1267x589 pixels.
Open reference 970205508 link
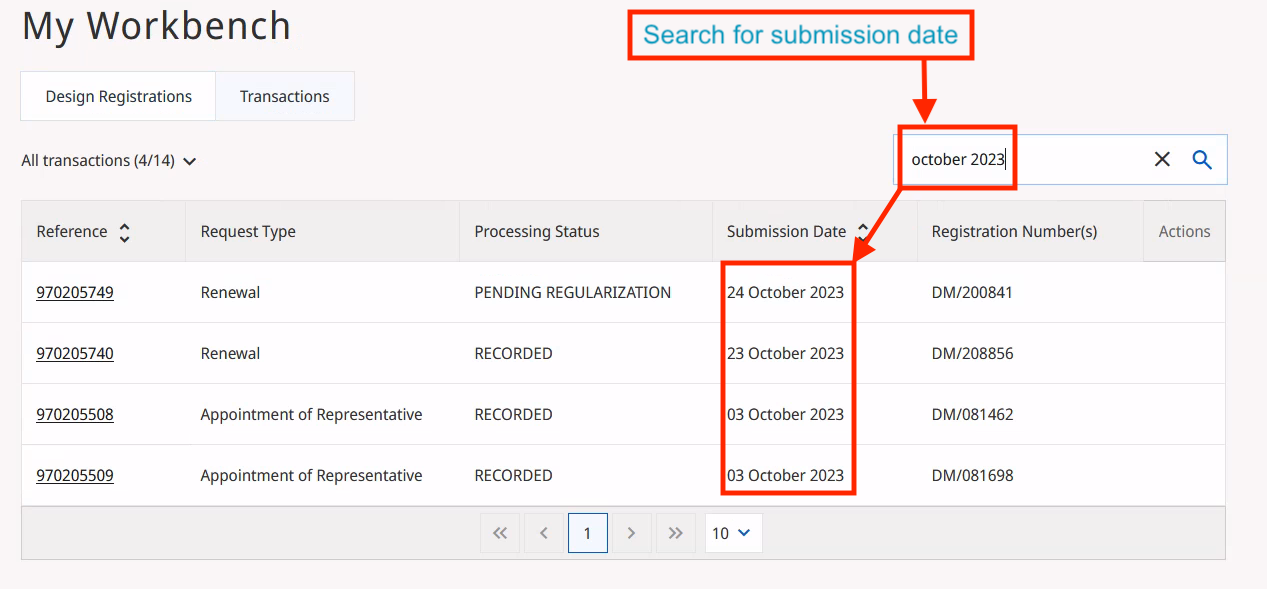point(75,415)
